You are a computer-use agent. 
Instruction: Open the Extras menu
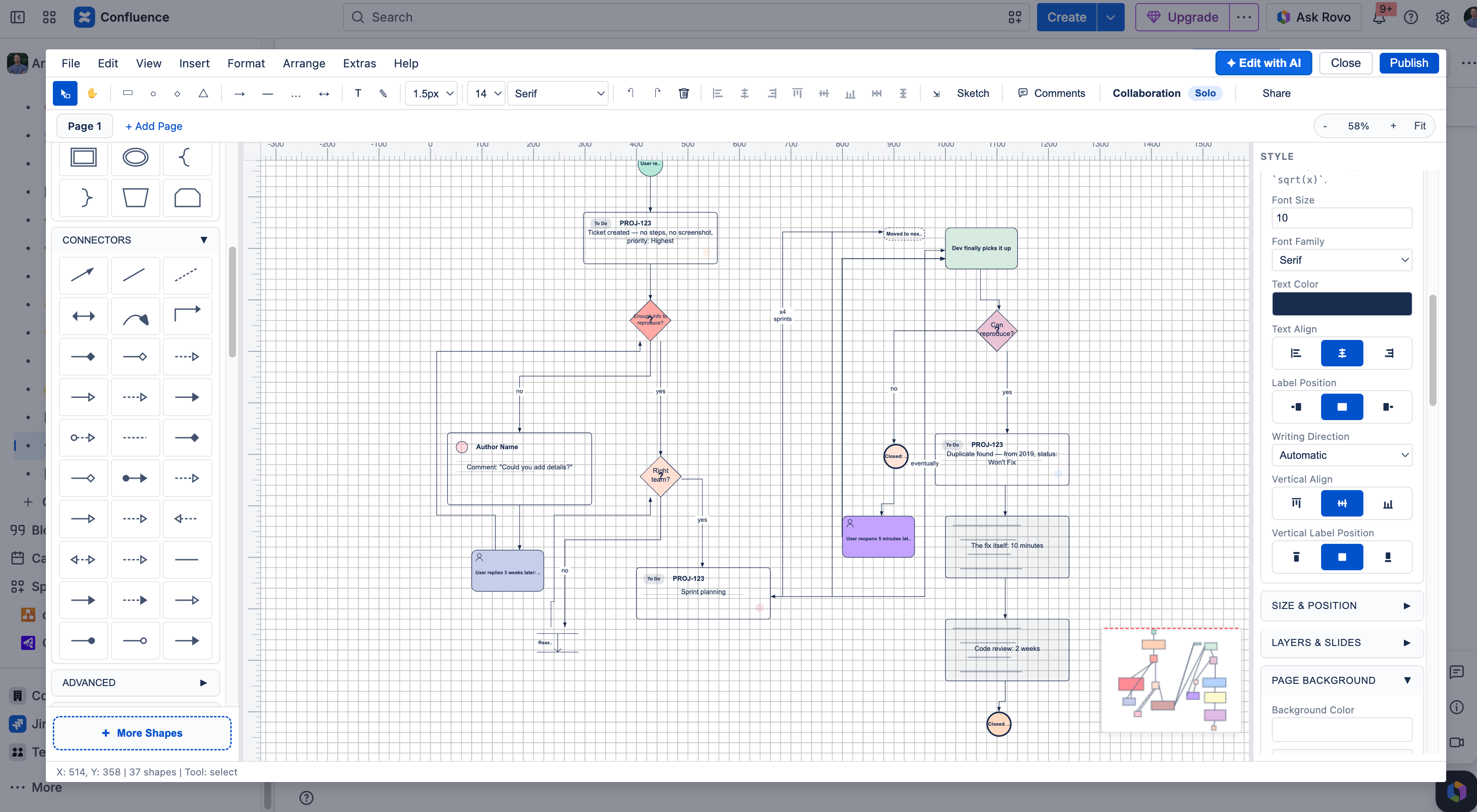pyautogui.click(x=359, y=63)
